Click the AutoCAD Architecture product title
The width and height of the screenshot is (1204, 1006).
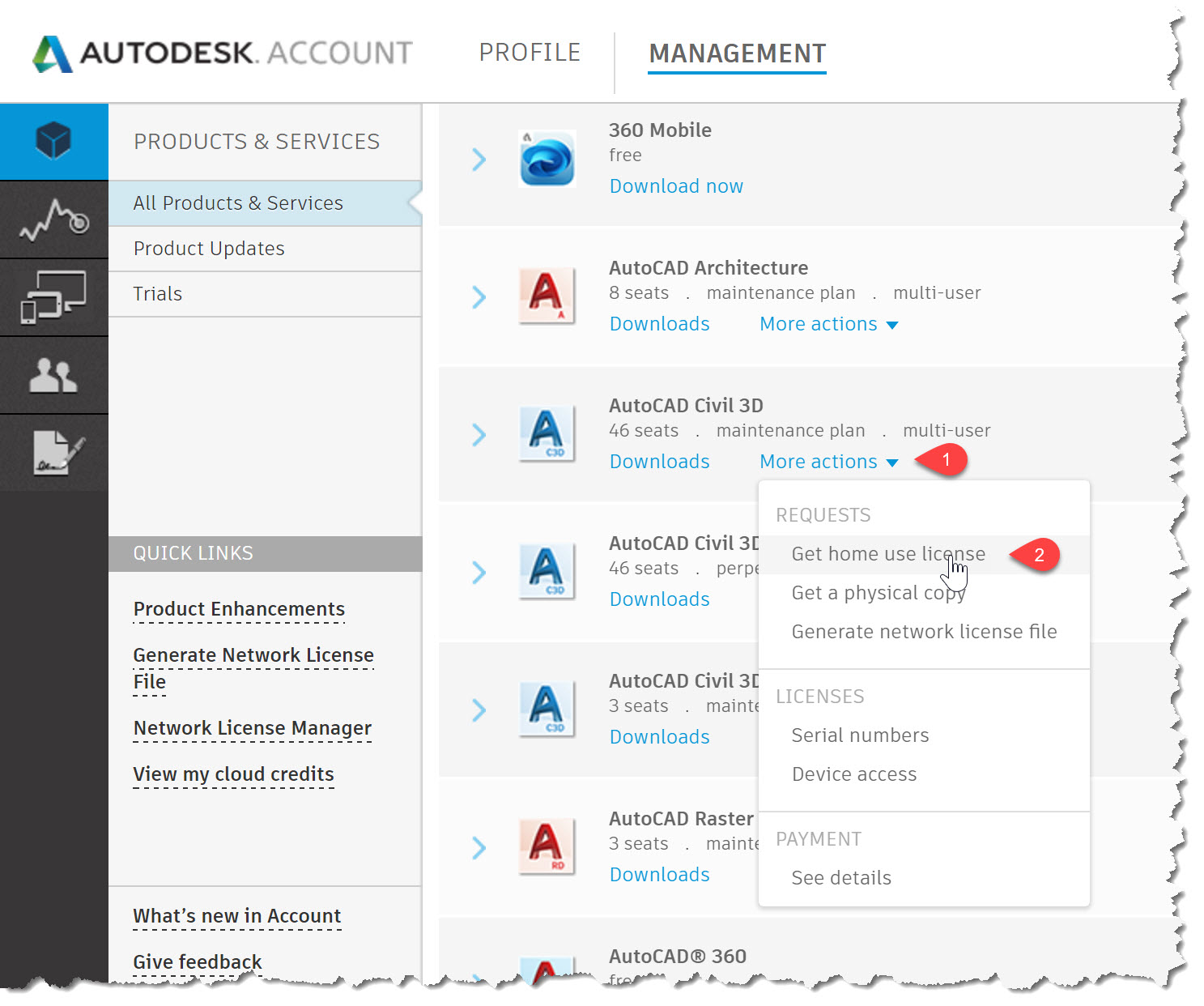[708, 268]
